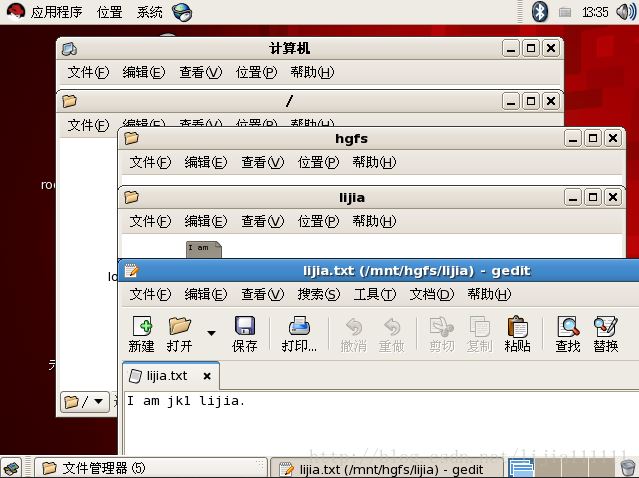Image resolution: width=639 pixels, height=478 pixels.
Task: Close the lijia.txt tab
Action: pyautogui.click(x=207, y=376)
